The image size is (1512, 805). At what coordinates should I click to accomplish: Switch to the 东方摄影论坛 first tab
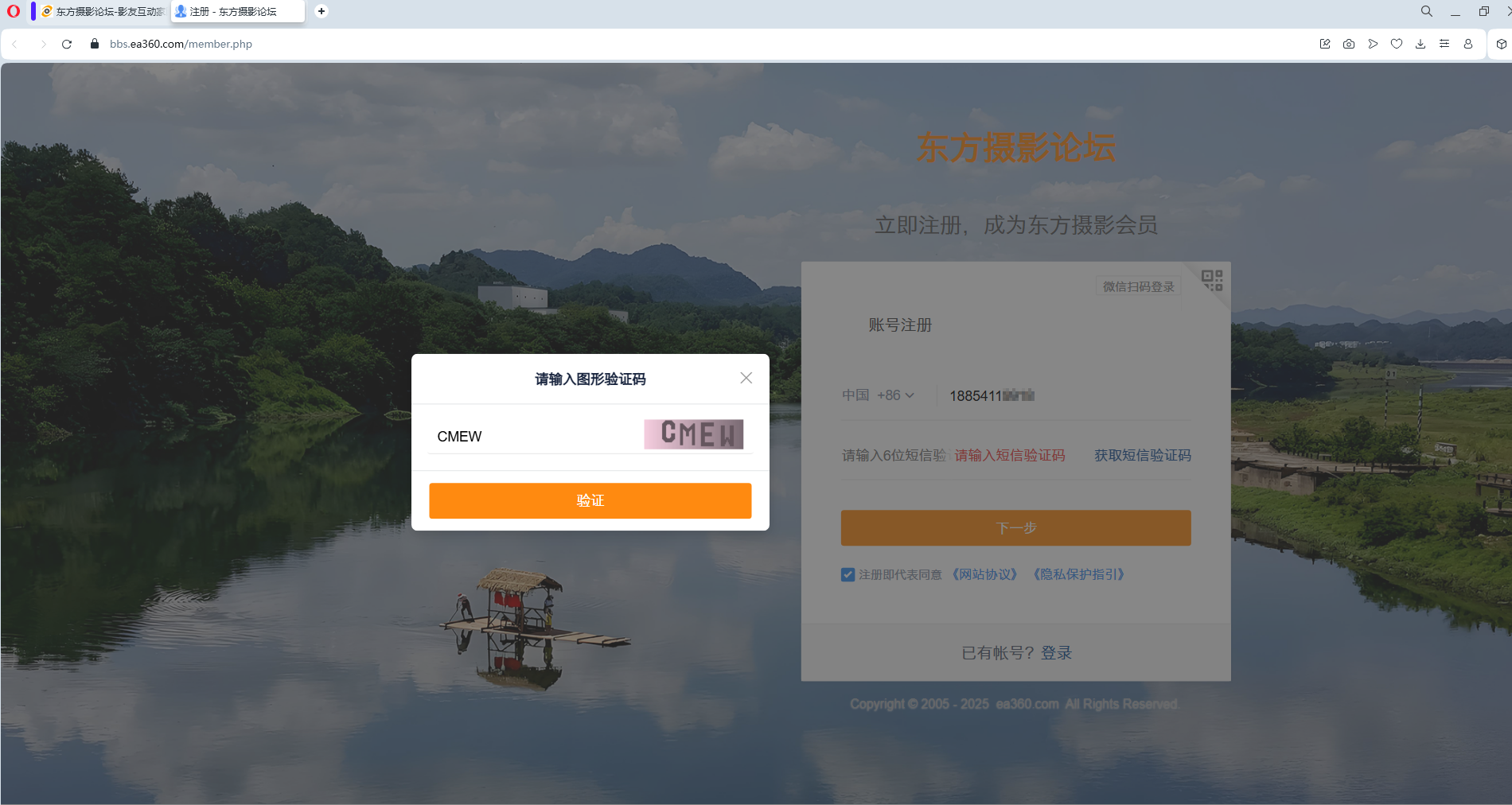click(103, 12)
